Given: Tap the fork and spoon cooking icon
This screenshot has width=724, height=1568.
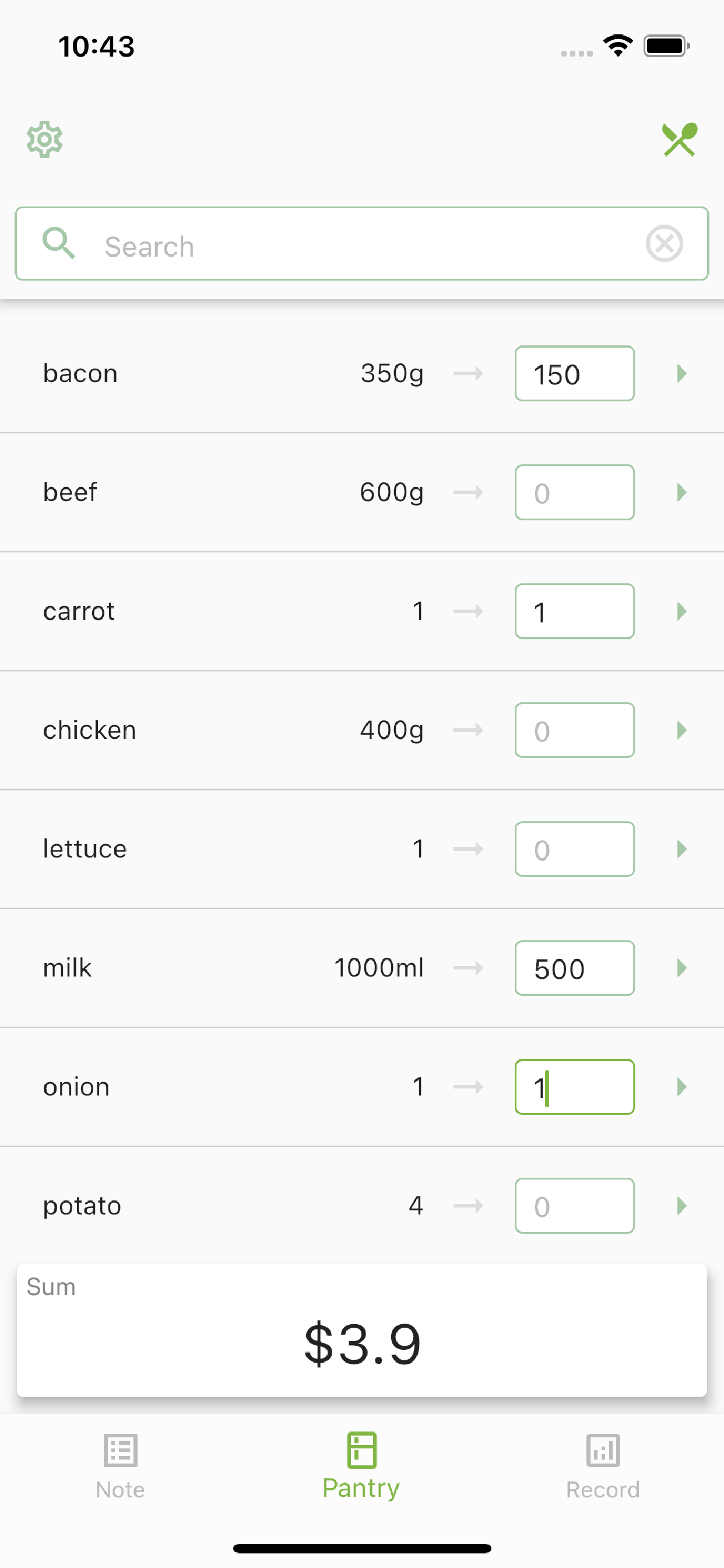Looking at the screenshot, I should [x=680, y=139].
